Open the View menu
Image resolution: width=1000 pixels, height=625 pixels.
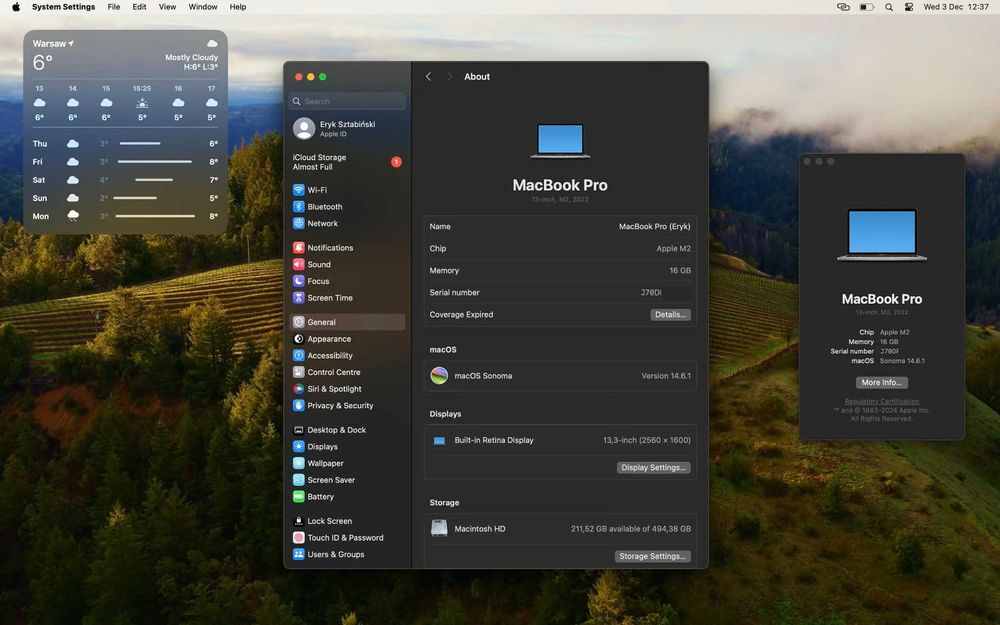coord(167,7)
